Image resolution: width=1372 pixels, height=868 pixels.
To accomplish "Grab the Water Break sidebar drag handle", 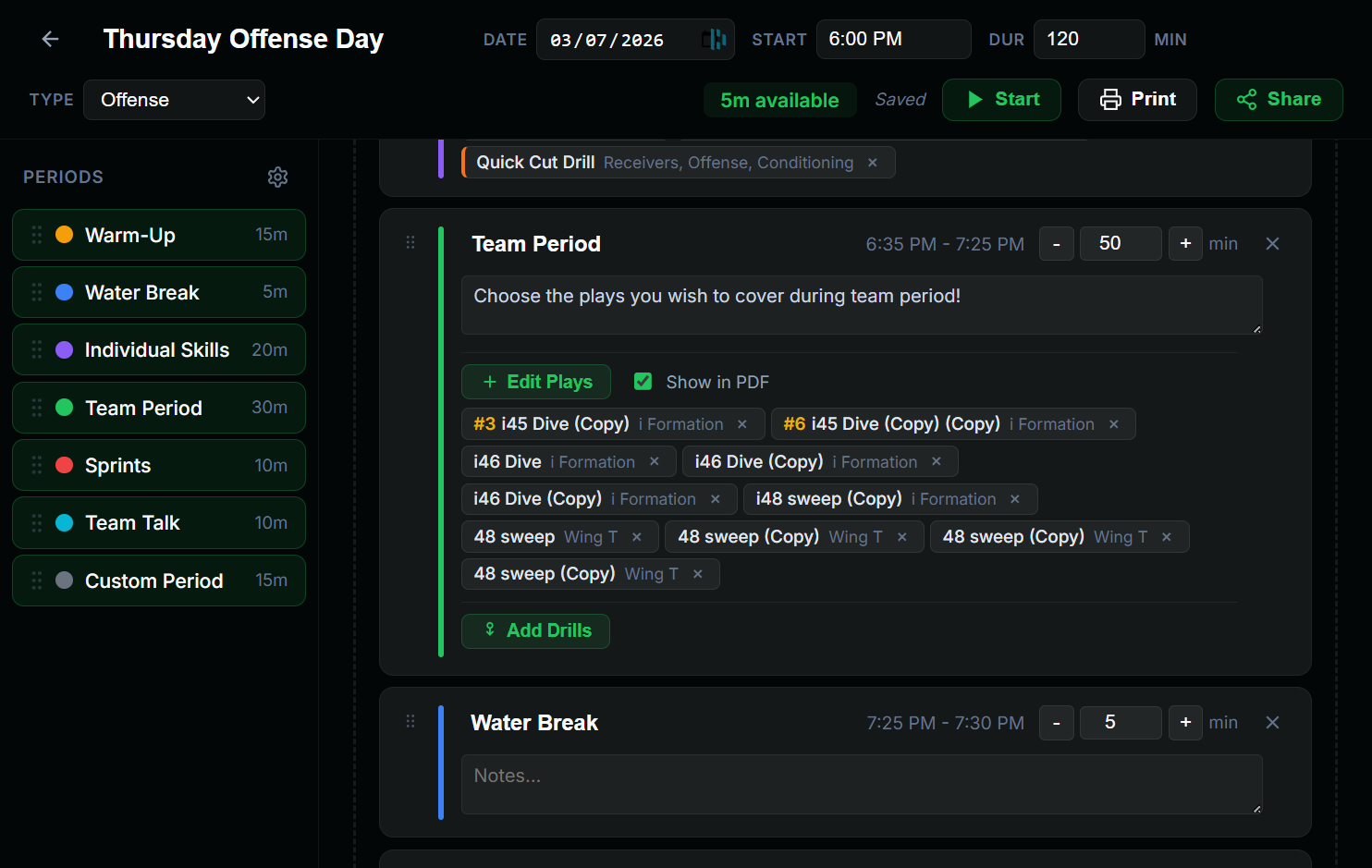I will click(37, 292).
